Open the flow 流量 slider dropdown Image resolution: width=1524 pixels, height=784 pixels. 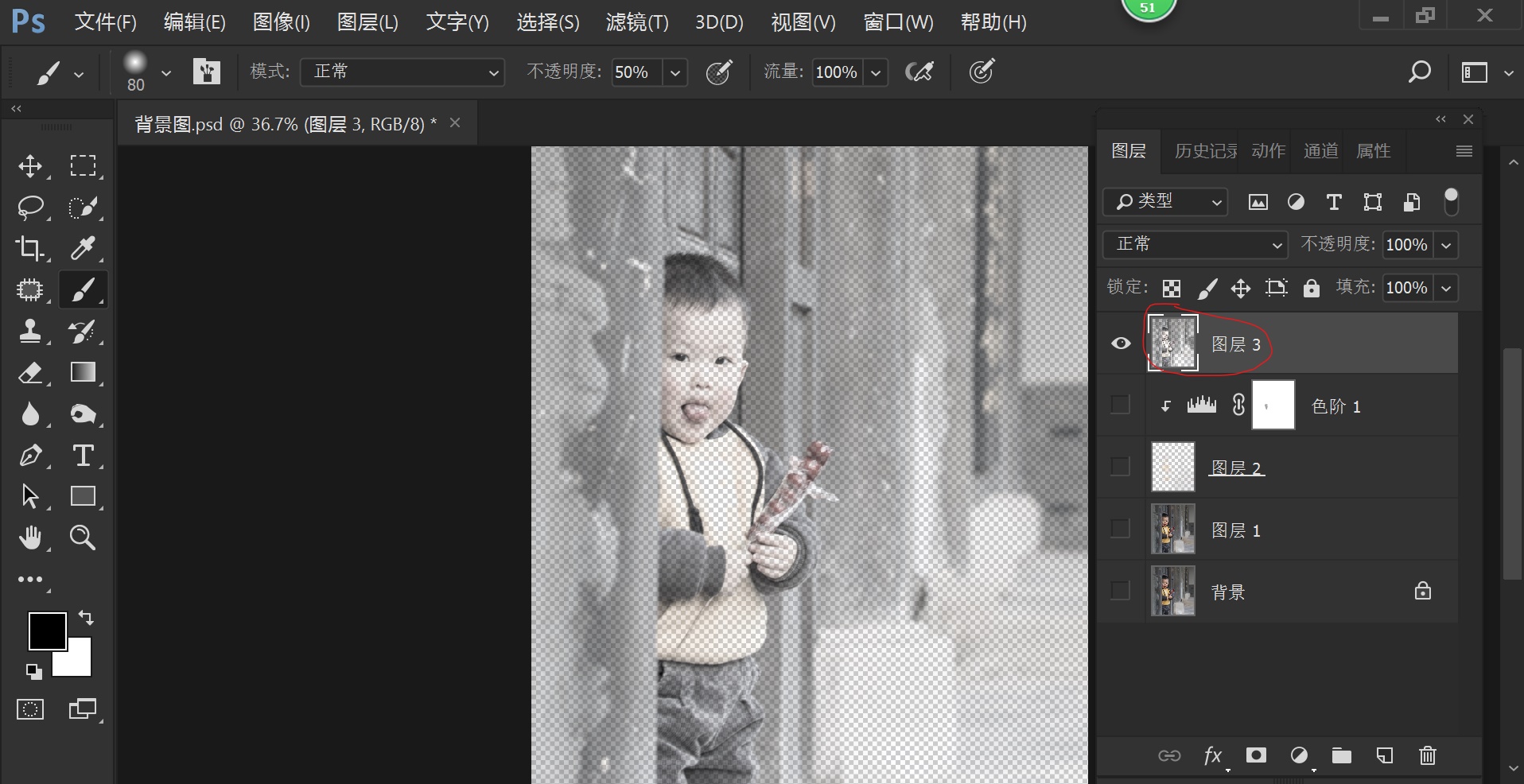pos(876,73)
